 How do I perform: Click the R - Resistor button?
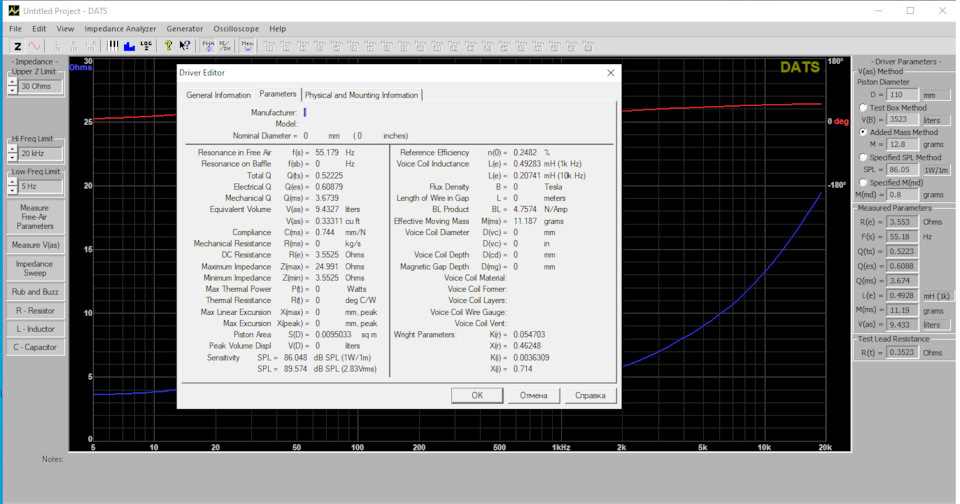pos(35,310)
